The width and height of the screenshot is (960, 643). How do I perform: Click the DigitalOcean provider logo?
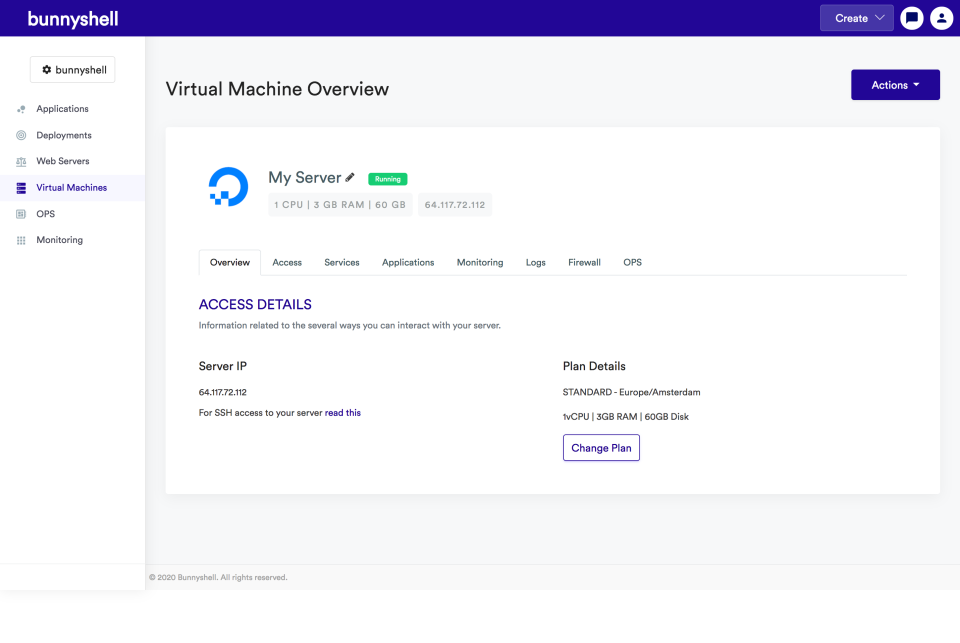pos(228,187)
